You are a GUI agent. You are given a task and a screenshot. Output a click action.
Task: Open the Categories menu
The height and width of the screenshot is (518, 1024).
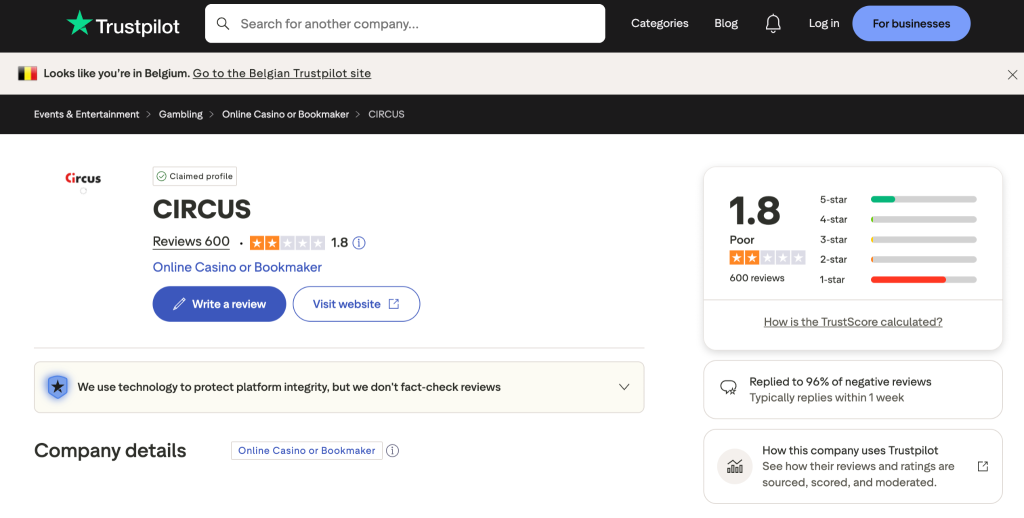[x=660, y=24]
